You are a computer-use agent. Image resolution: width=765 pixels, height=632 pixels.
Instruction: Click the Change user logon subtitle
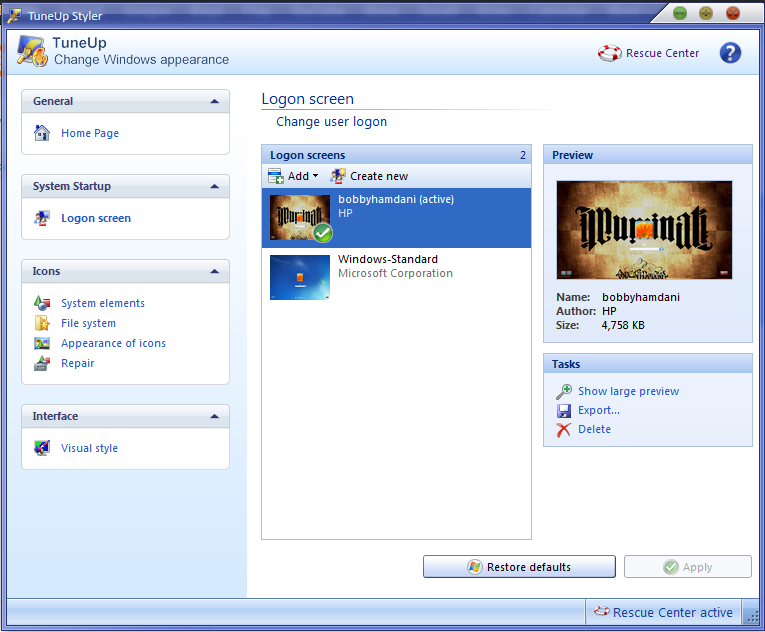pos(331,122)
